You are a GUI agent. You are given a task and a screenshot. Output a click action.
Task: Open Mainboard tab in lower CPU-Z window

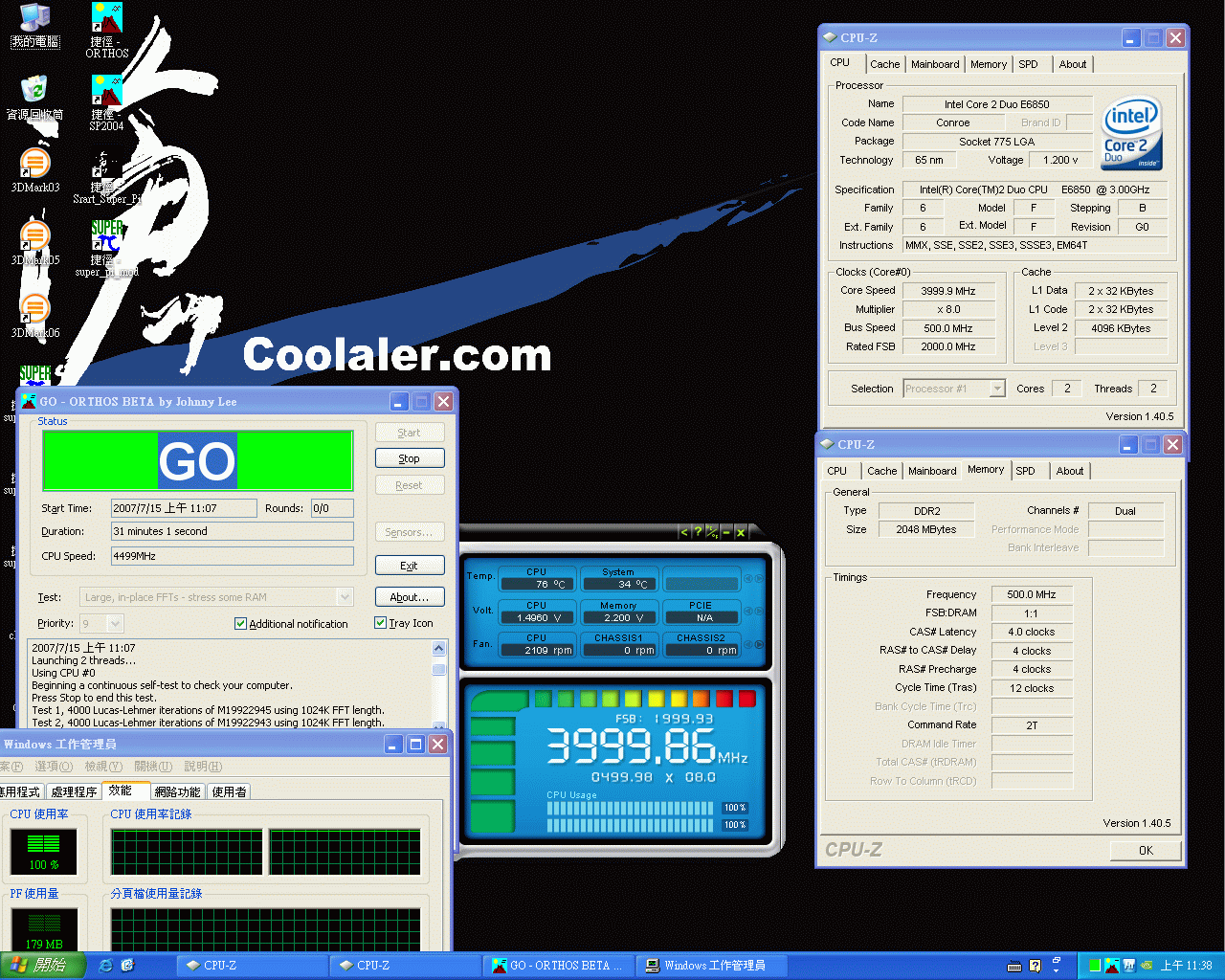[x=932, y=471]
